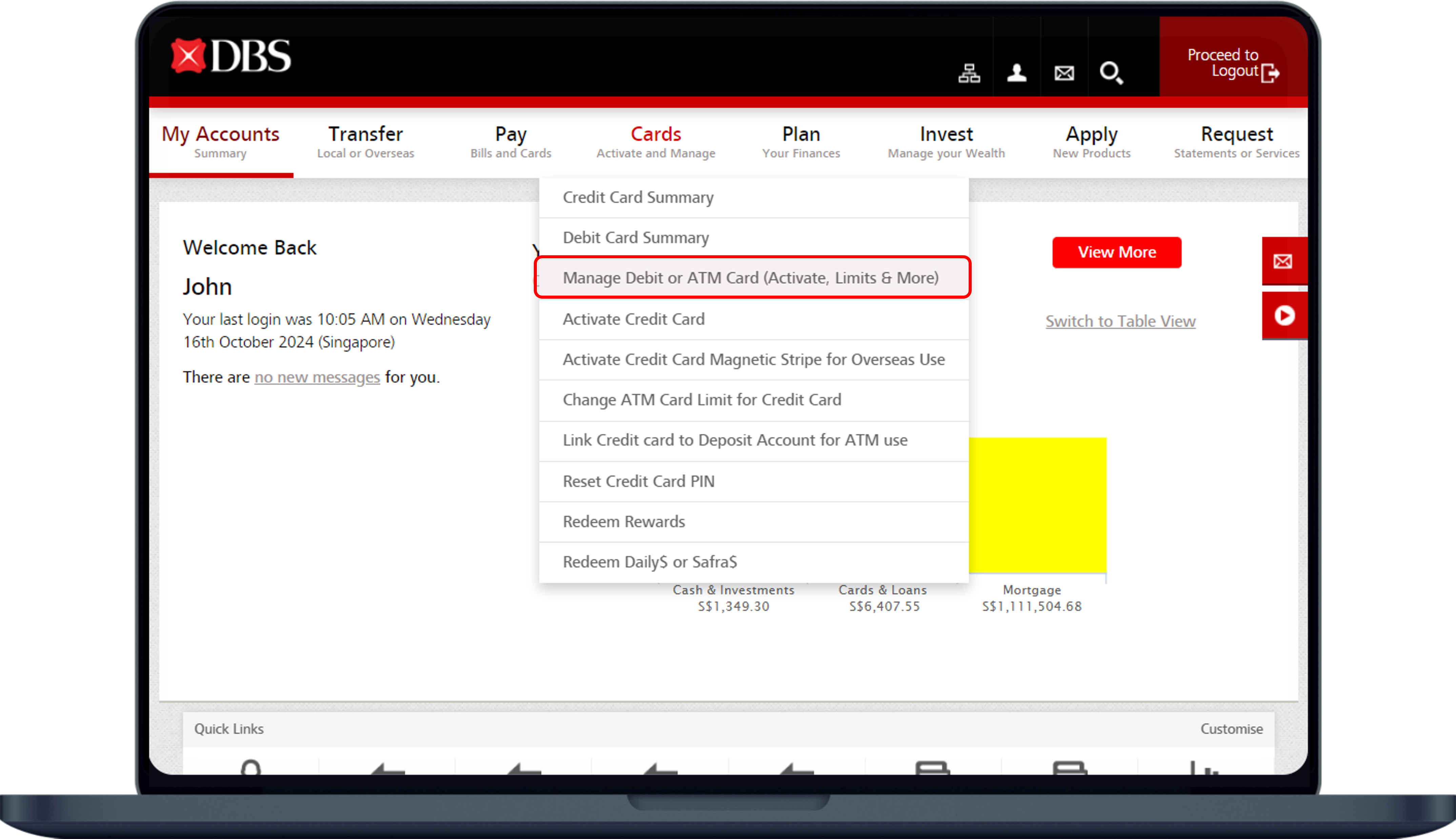Choose Manage Debit or ATM Card option
This screenshot has height=839, width=1456.
(x=753, y=278)
